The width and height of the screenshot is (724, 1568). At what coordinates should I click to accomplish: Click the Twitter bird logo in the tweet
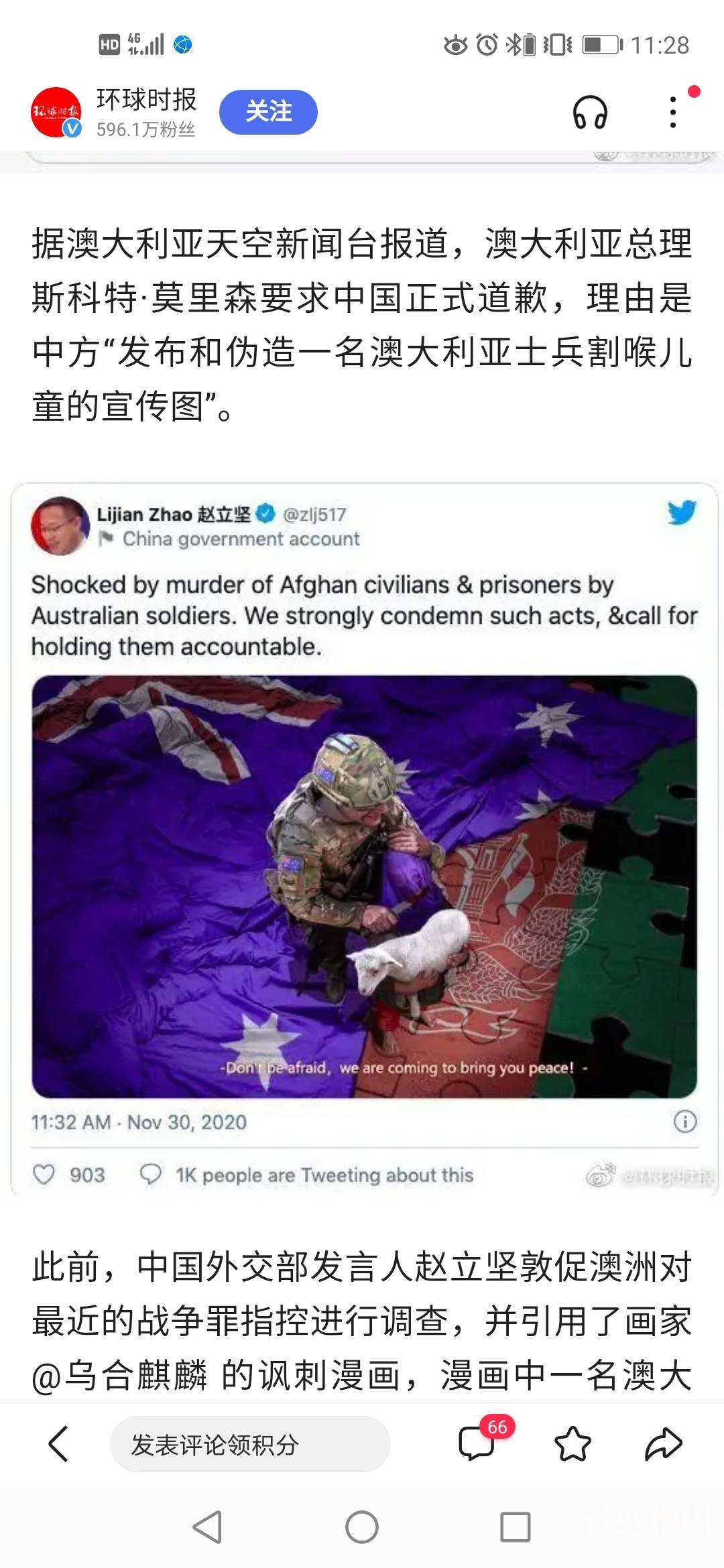tap(682, 513)
